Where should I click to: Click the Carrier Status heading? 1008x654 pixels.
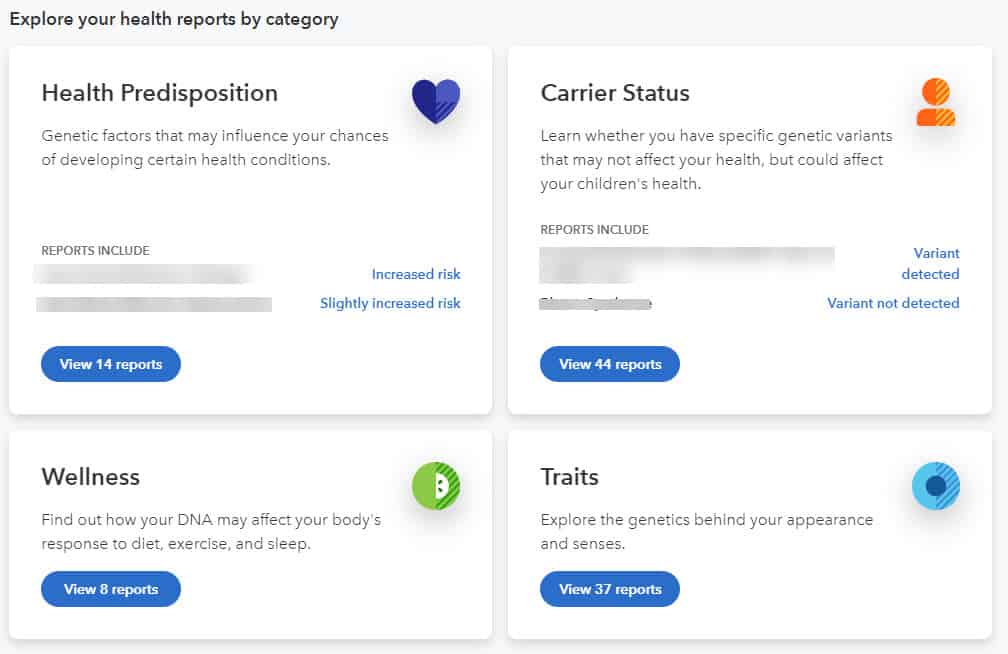tap(615, 93)
